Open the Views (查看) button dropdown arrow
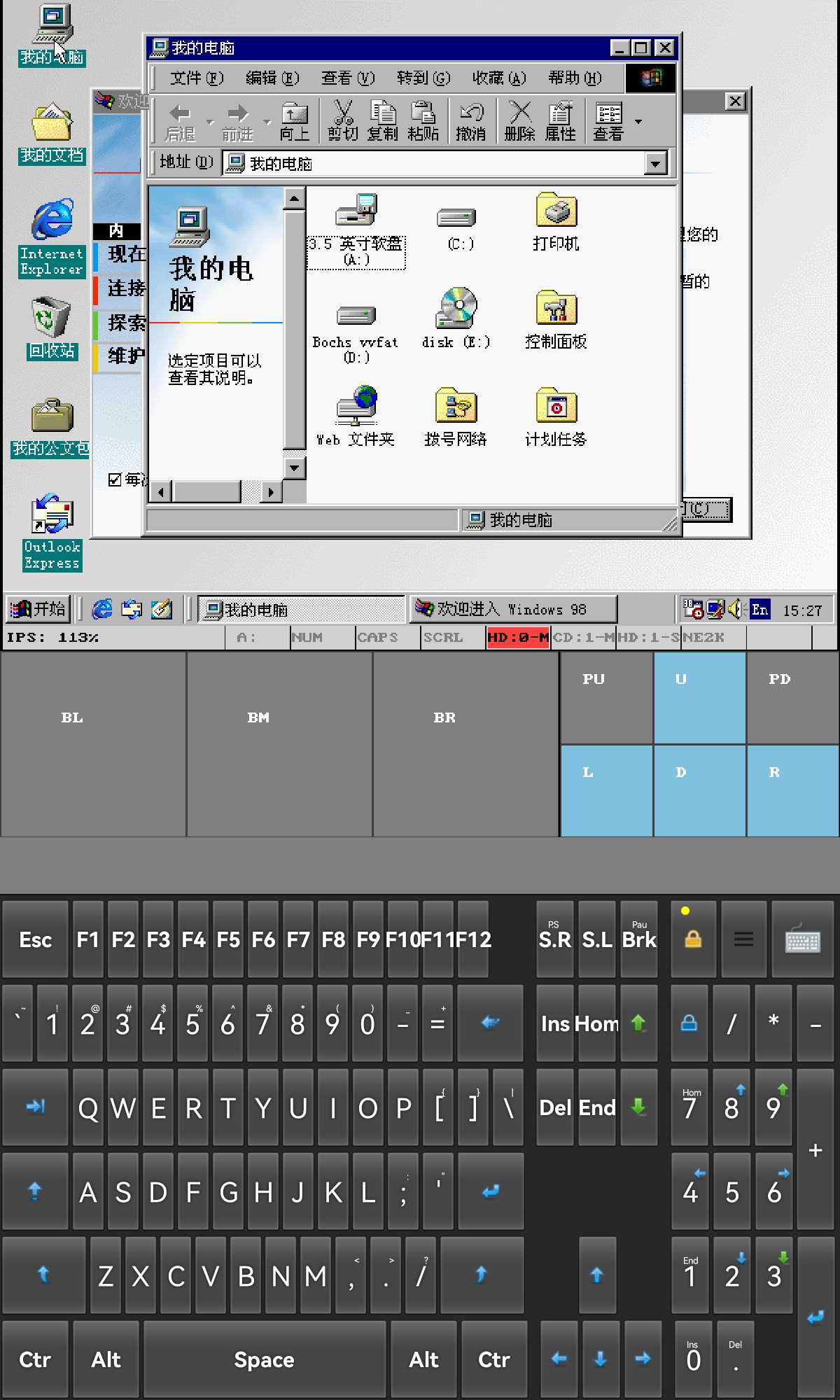 (x=638, y=122)
